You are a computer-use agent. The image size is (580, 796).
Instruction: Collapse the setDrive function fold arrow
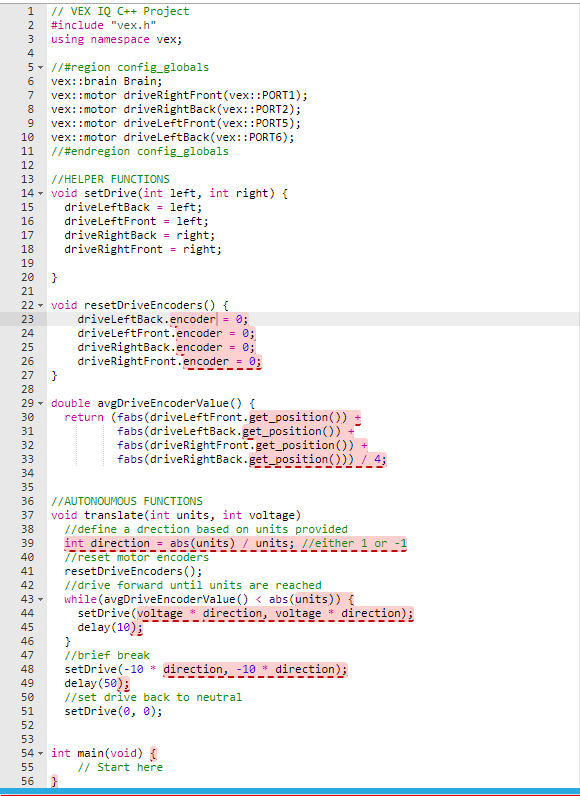point(41,193)
